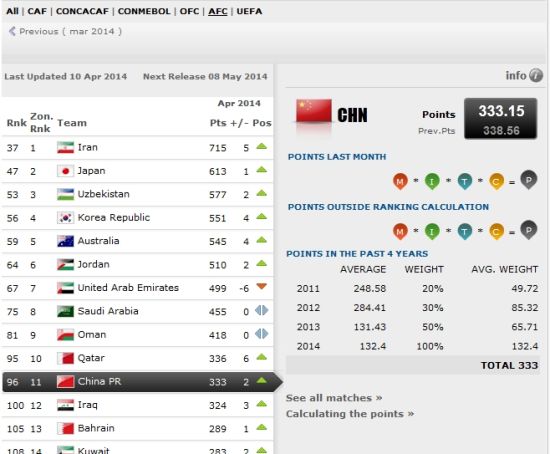The height and width of the screenshot is (454, 550).
Task: Click the Iran team name
Action: (87, 147)
